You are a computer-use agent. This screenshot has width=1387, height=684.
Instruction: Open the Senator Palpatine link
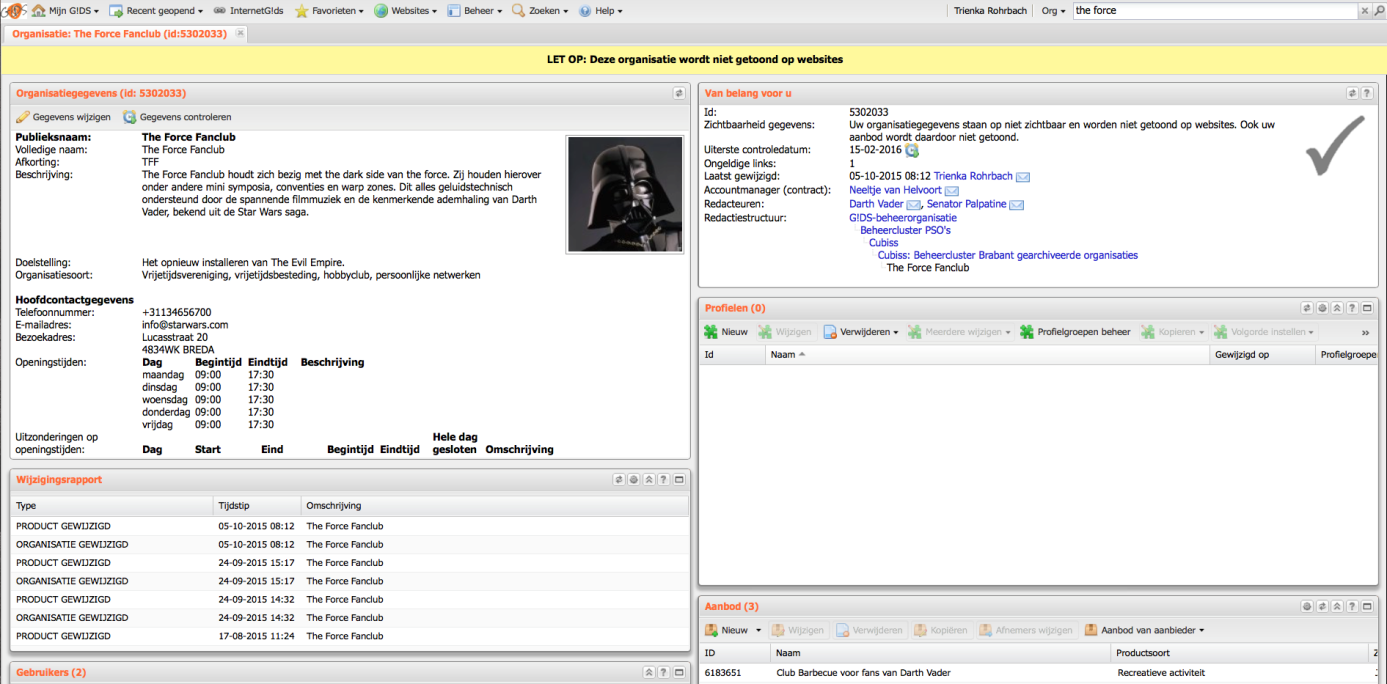(x=966, y=204)
